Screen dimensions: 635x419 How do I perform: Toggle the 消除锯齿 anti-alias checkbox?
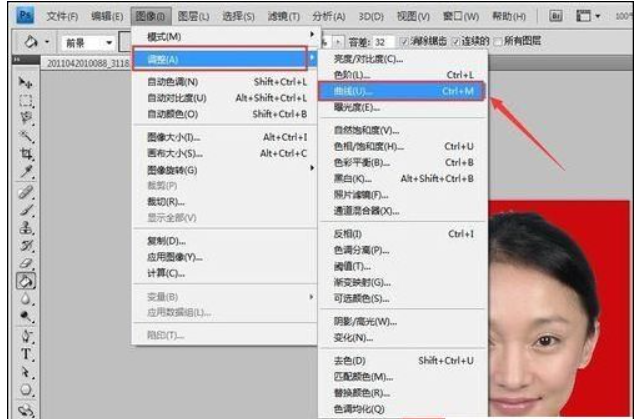coord(403,41)
